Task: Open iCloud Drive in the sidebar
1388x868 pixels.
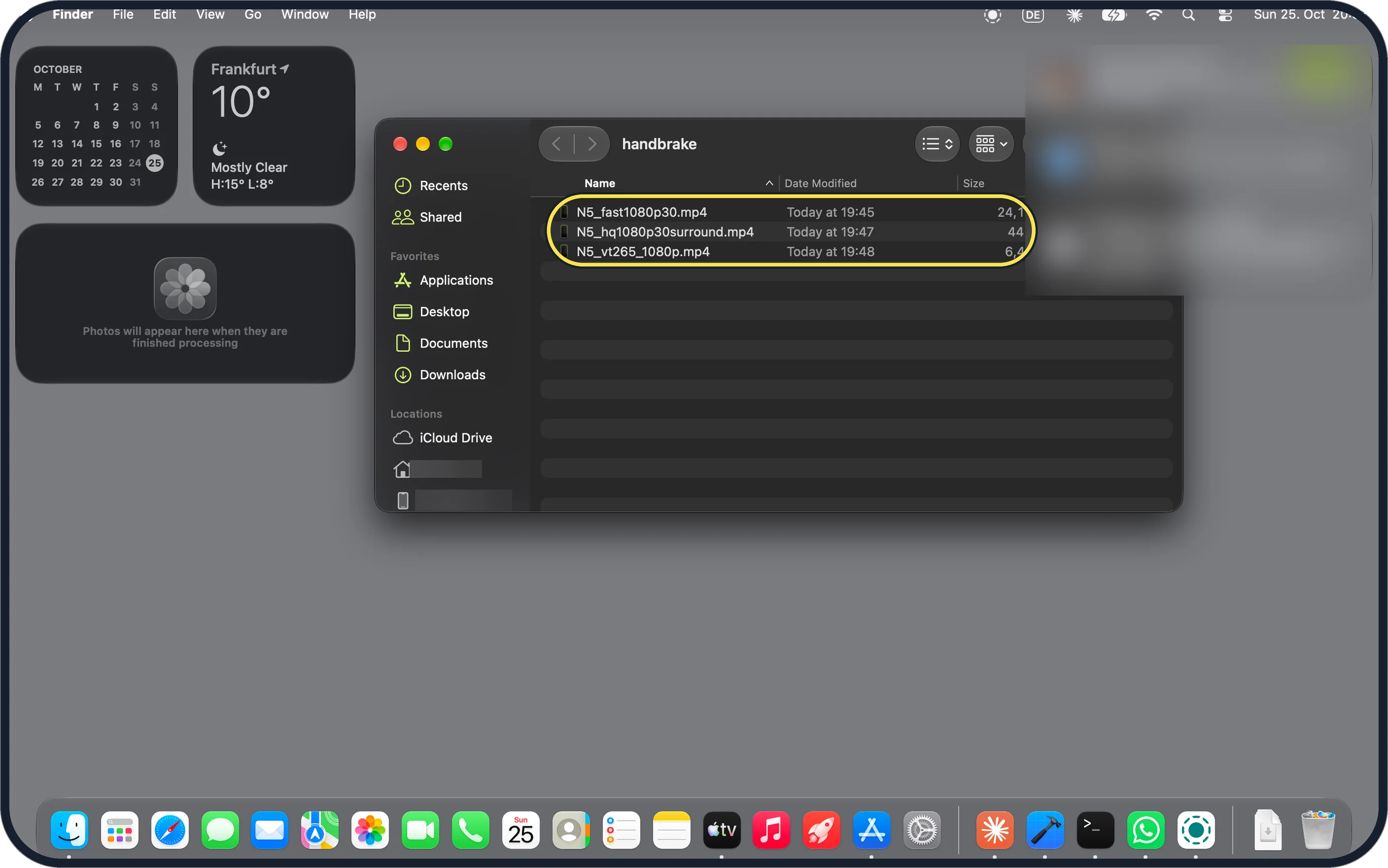Action: point(442,438)
